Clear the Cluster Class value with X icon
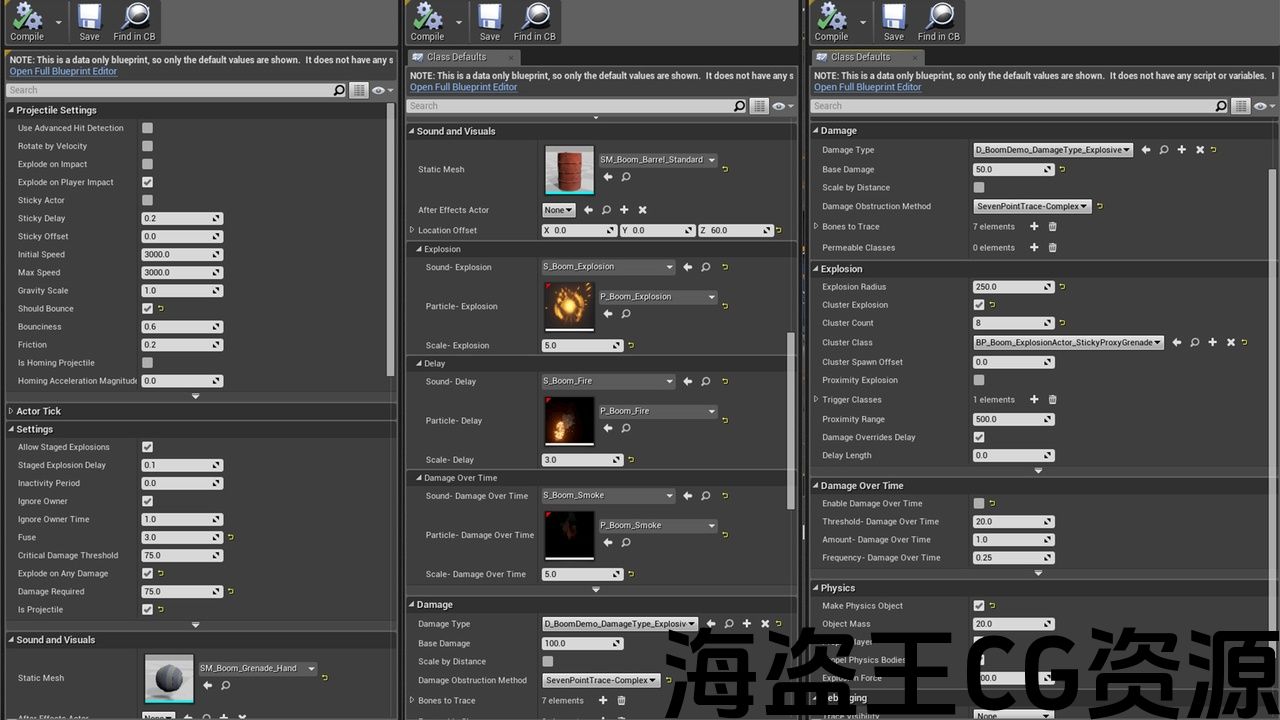This screenshot has width=1280, height=720. tap(1230, 342)
